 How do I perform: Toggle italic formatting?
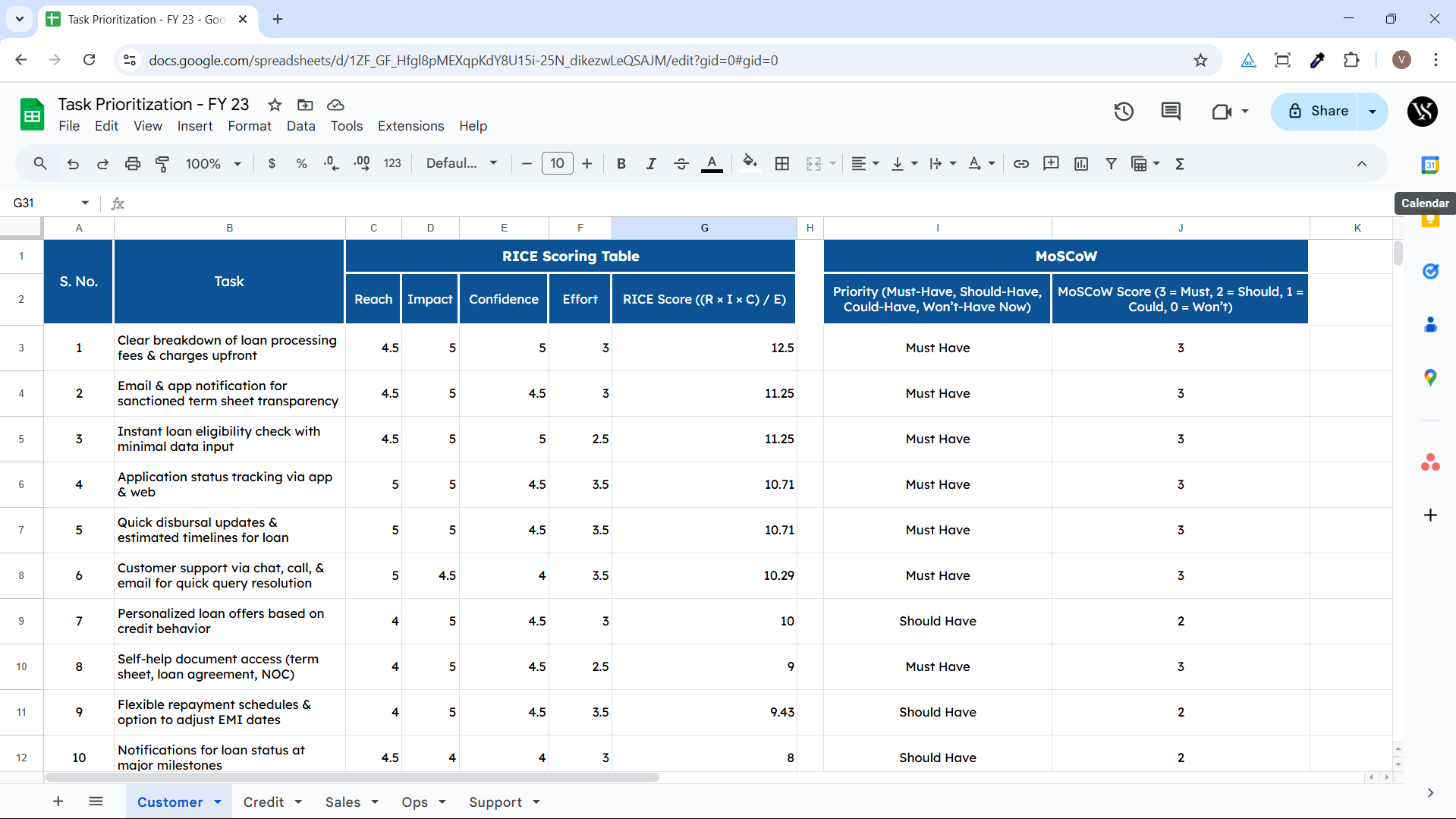coord(651,163)
